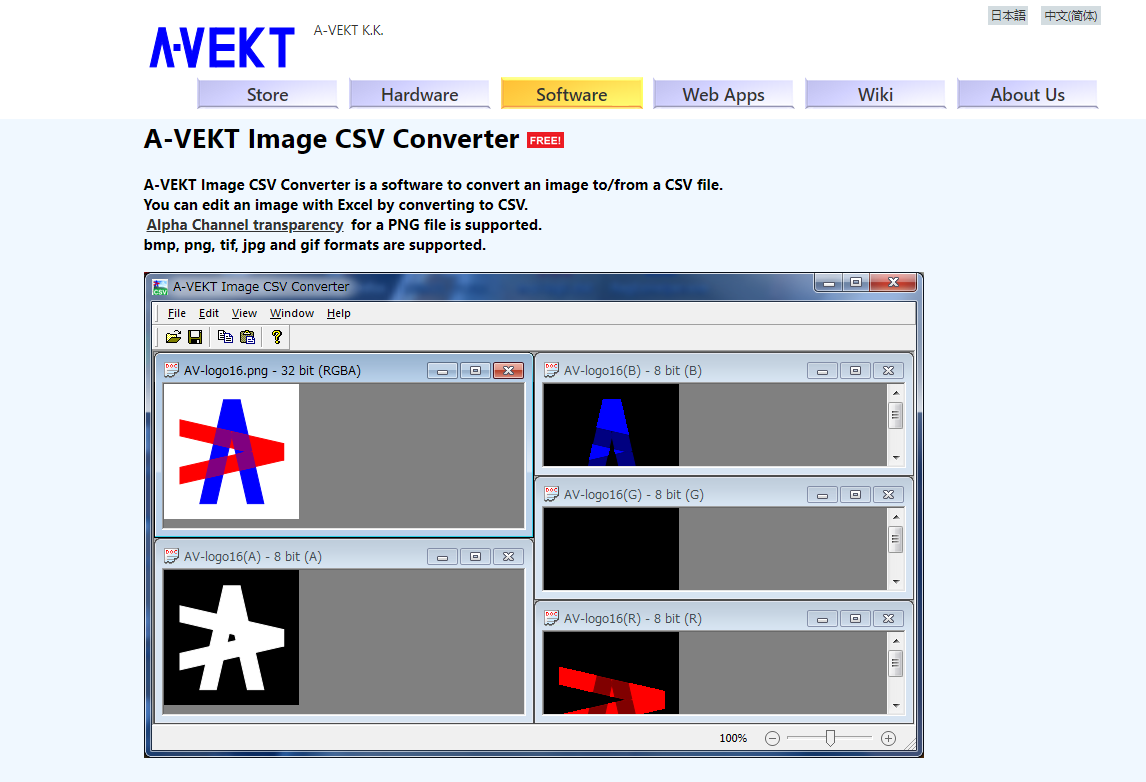Go to the Store tab
Viewport: 1146px width, 782px height.
pos(267,94)
